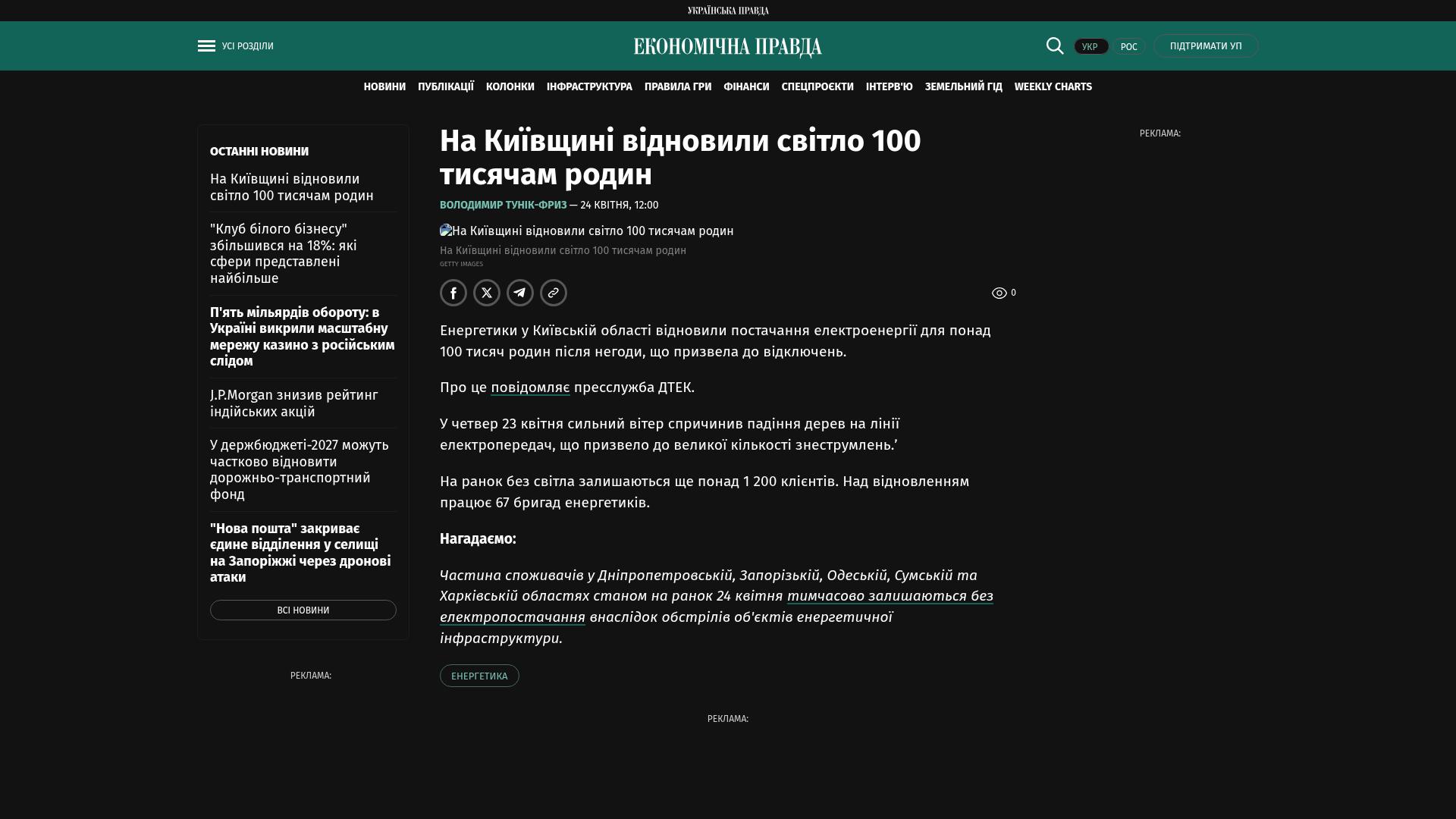Click the search magnifier icon

point(1055,45)
